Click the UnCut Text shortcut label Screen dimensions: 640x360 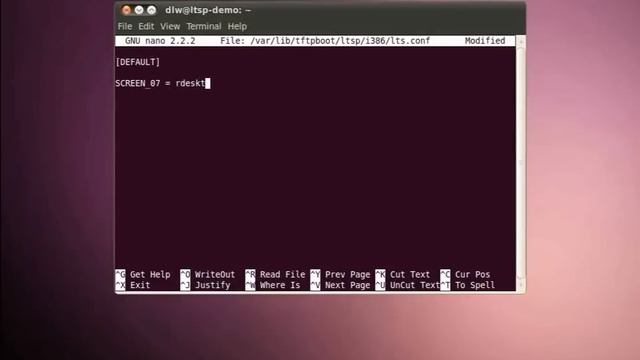[x=415, y=285]
